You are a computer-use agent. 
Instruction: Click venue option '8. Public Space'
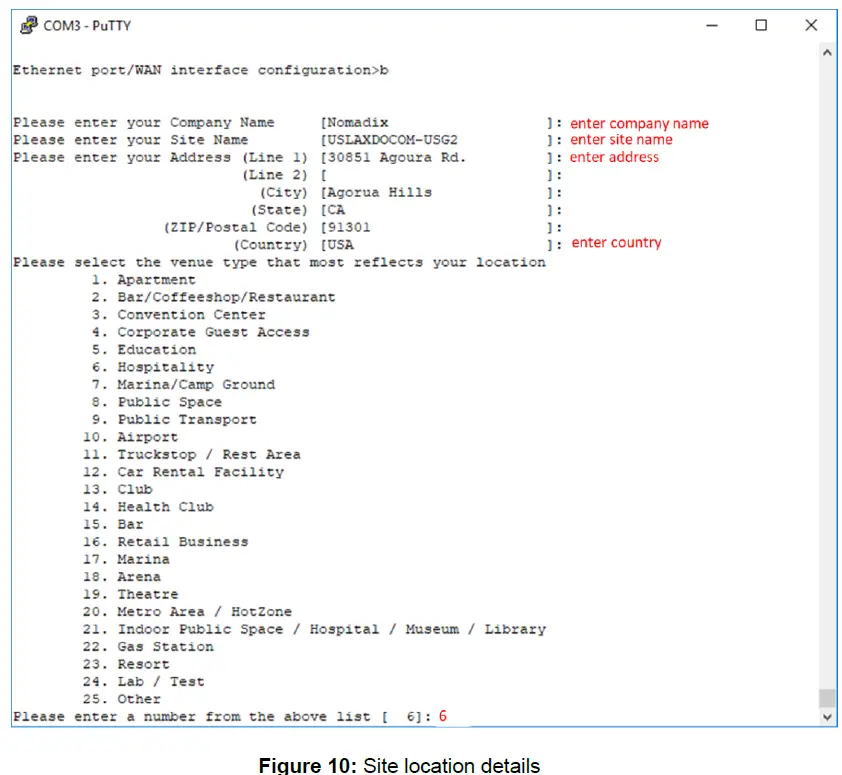pyautogui.click(x=156, y=402)
